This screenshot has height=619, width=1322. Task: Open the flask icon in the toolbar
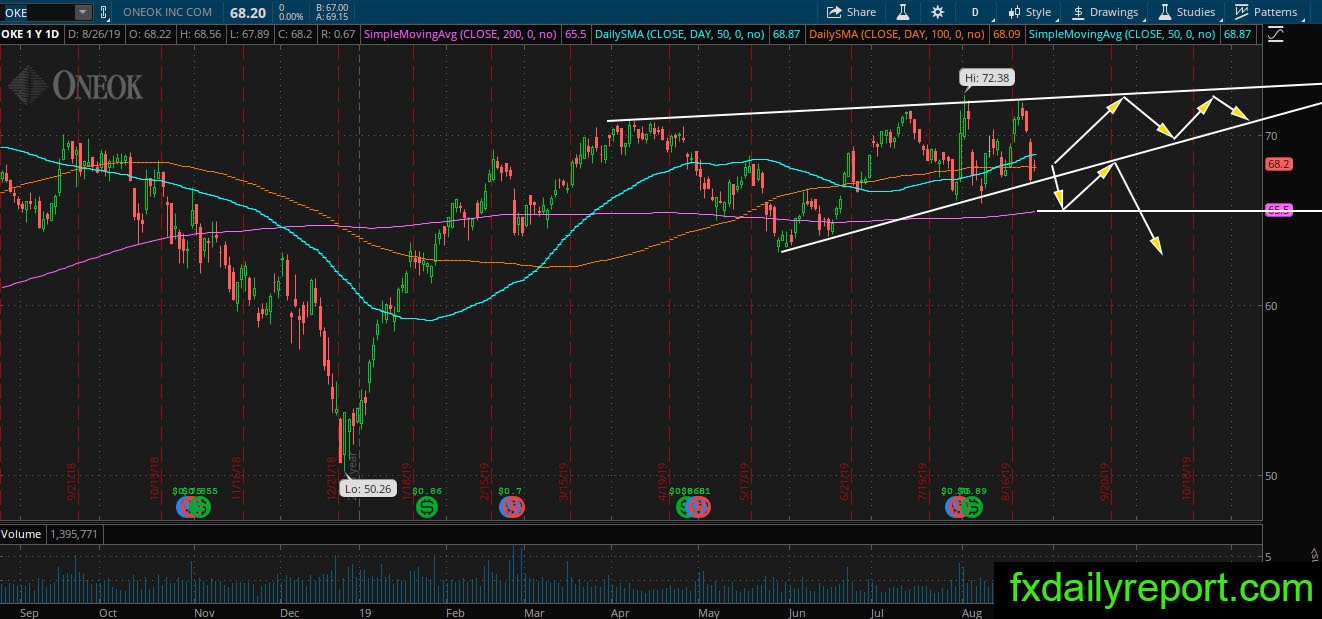(x=902, y=12)
